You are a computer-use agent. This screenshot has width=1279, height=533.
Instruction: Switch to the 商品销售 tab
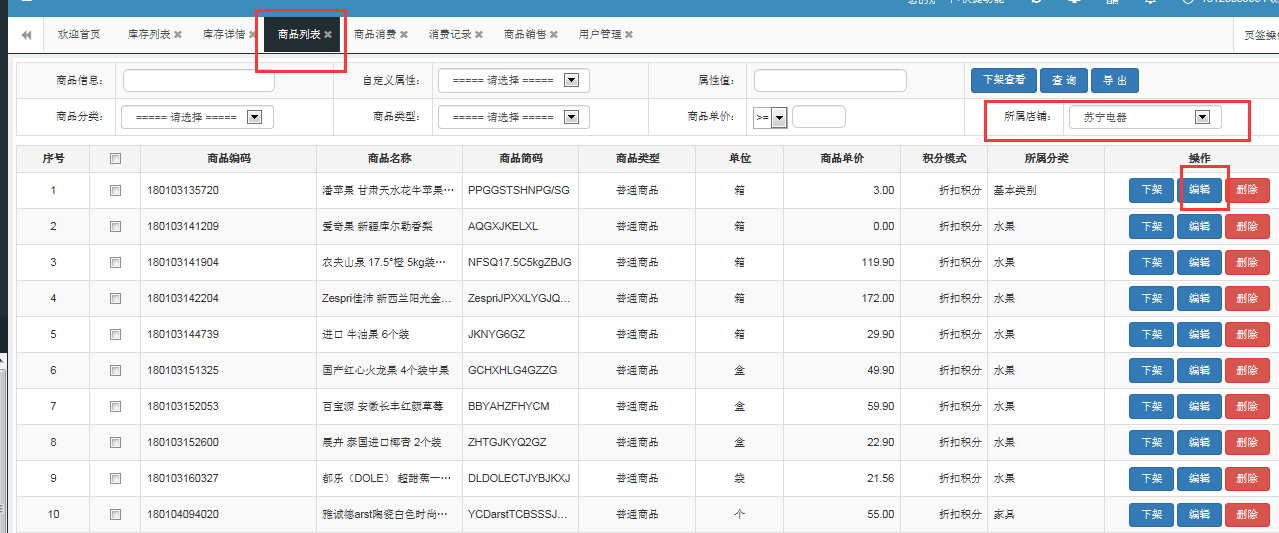point(524,34)
